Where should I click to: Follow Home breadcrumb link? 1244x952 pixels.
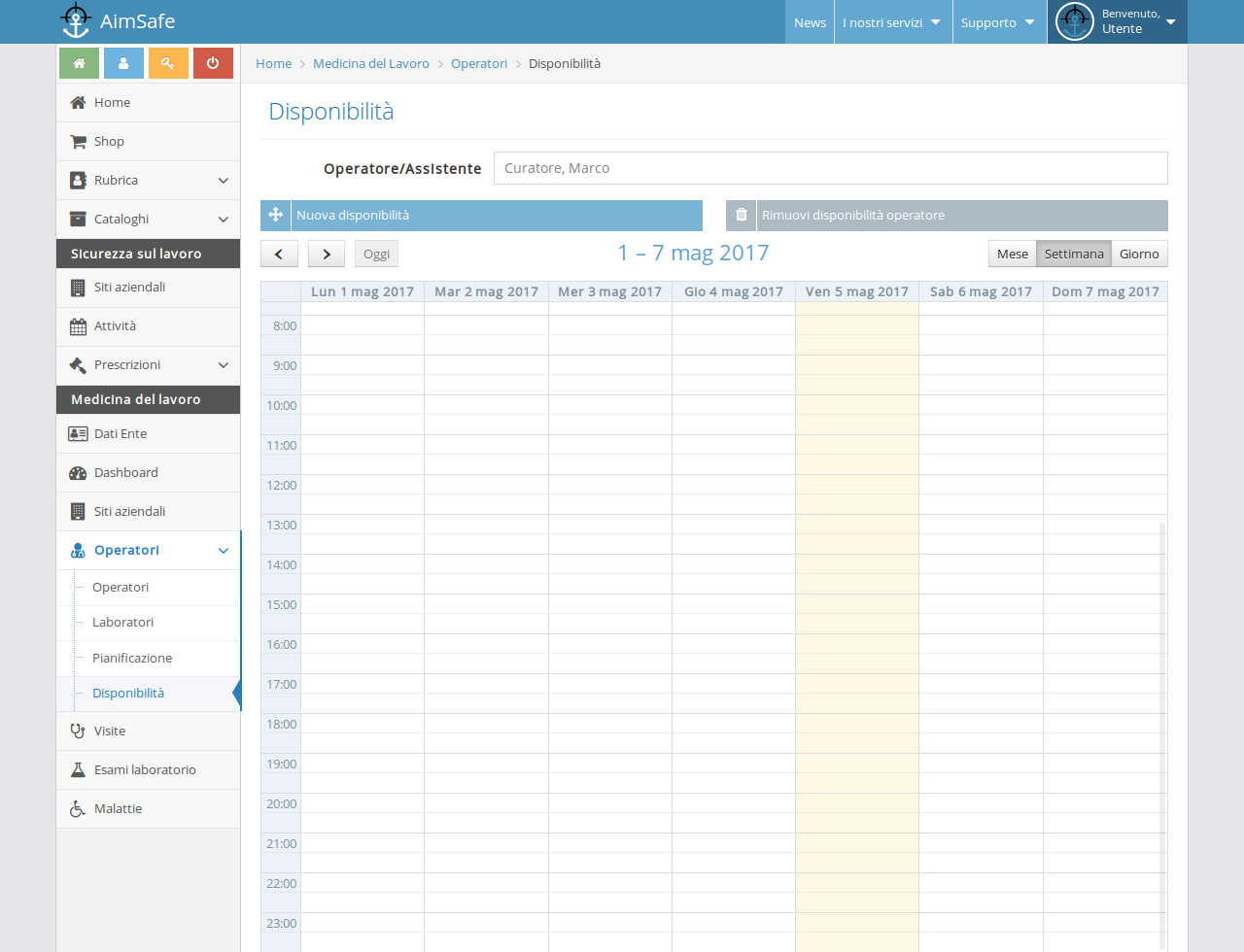click(273, 64)
